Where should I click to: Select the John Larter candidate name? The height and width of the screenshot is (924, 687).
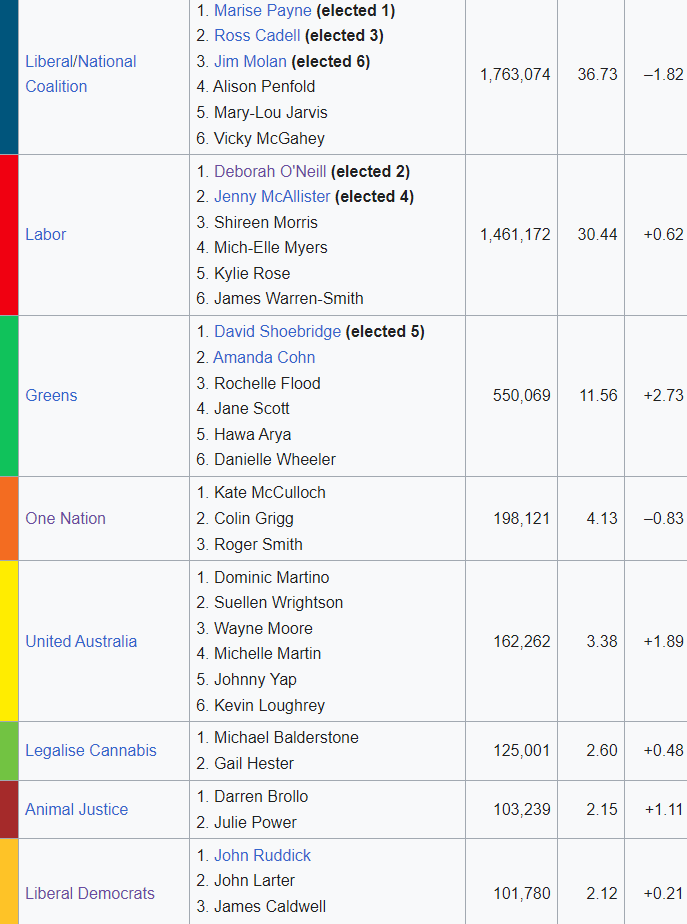coord(255,880)
